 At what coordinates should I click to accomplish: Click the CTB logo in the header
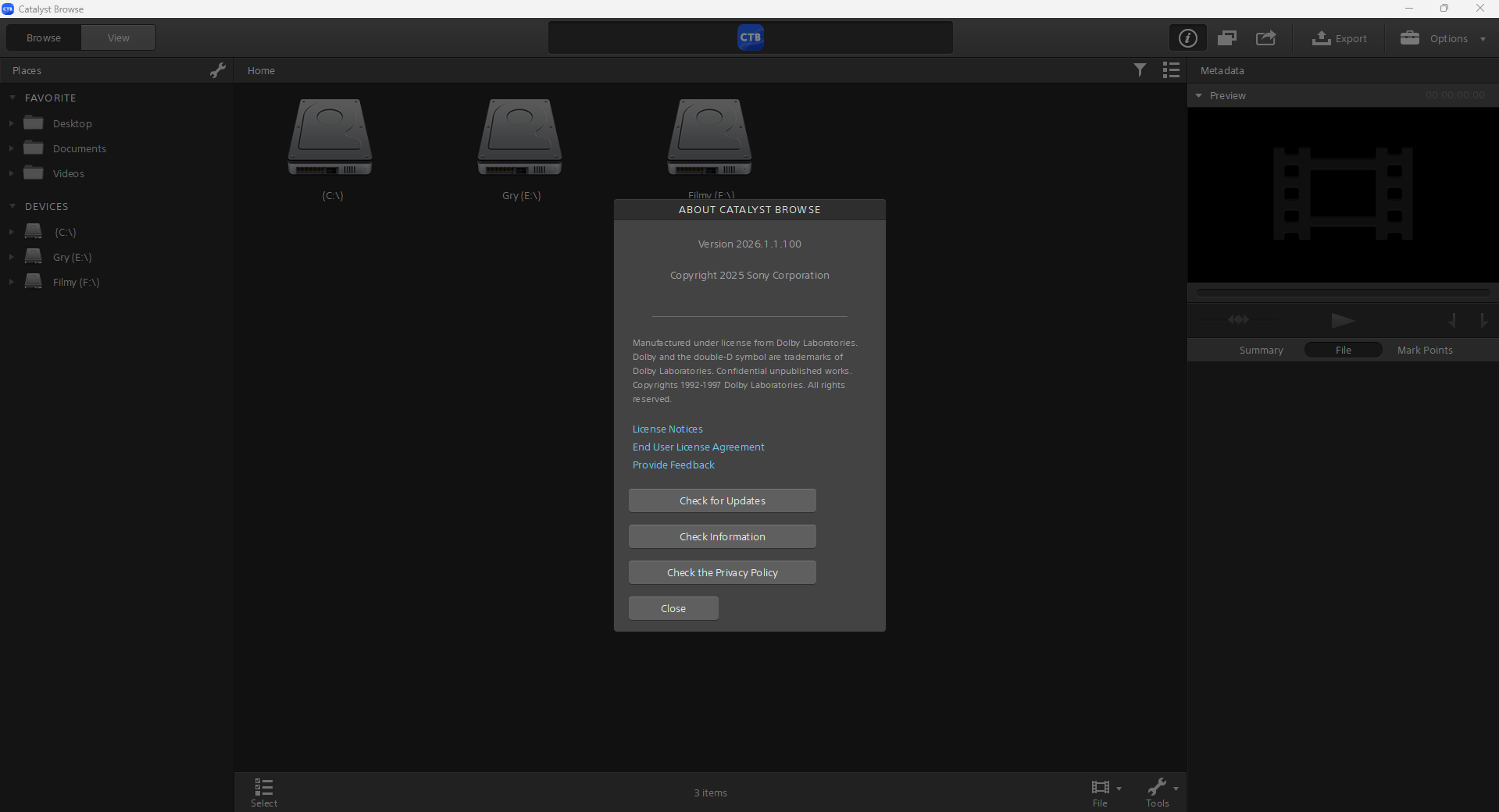tap(751, 37)
